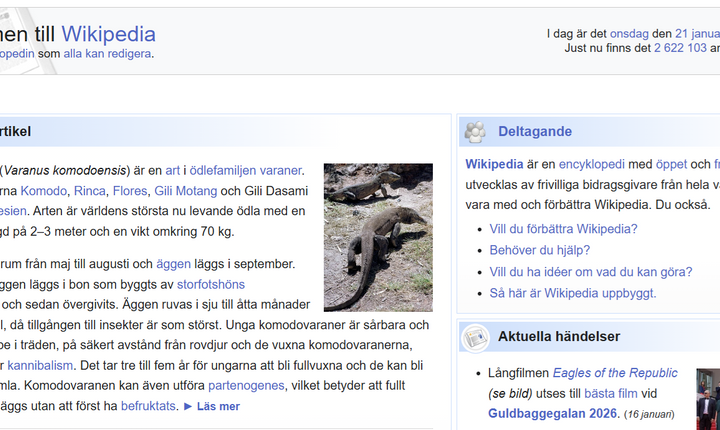
Task: Follow the 'partenogenes' link
Action: pyautogui.click(x=246, y=386)
